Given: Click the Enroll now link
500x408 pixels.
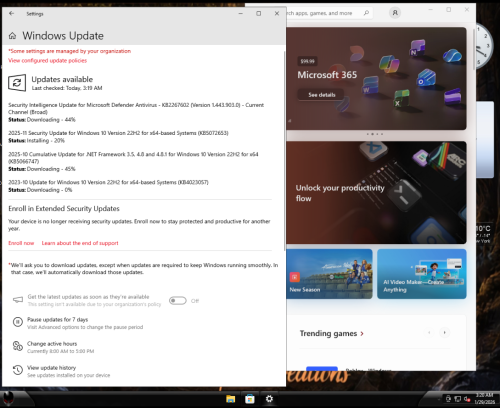Looking at the screenshot, I should click(21, 243).
